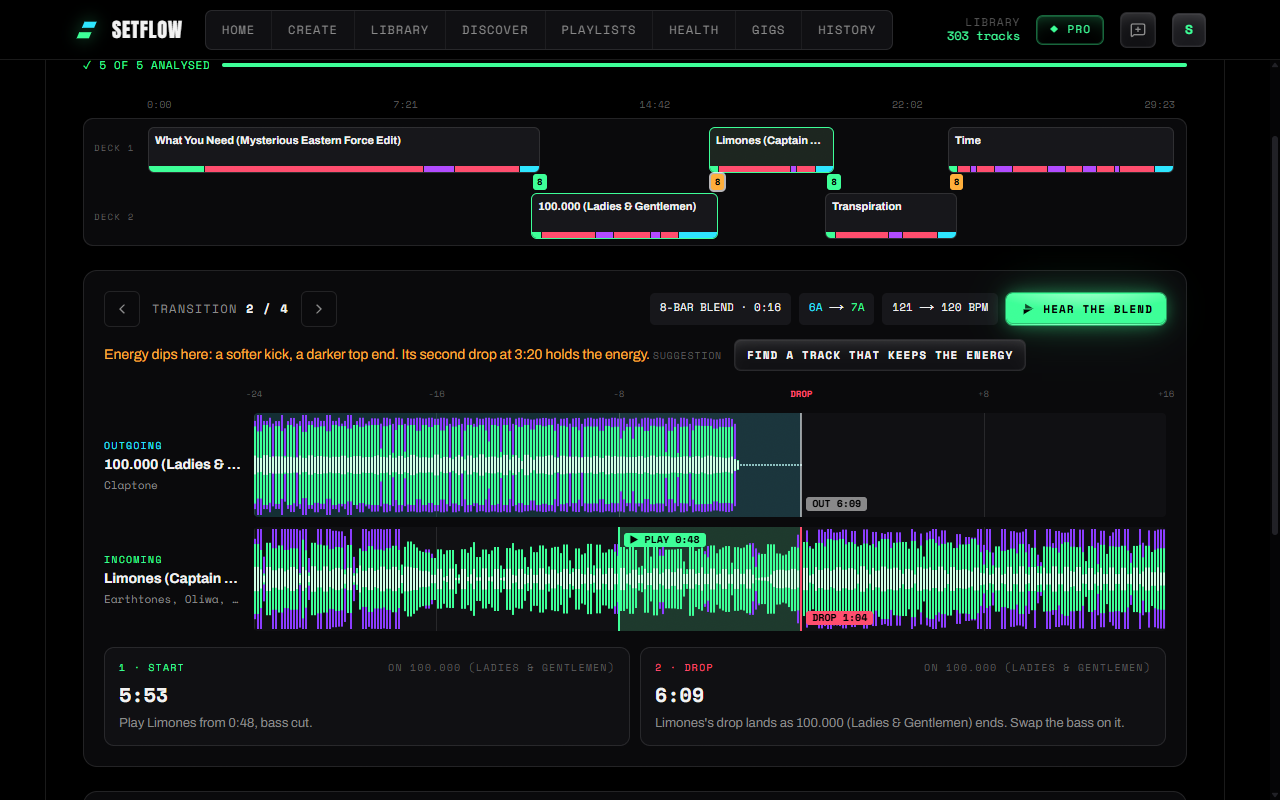The image size is (1280, 800).
Task: Click the outgoing 100.000 waveform
Action: pos(710,465)
